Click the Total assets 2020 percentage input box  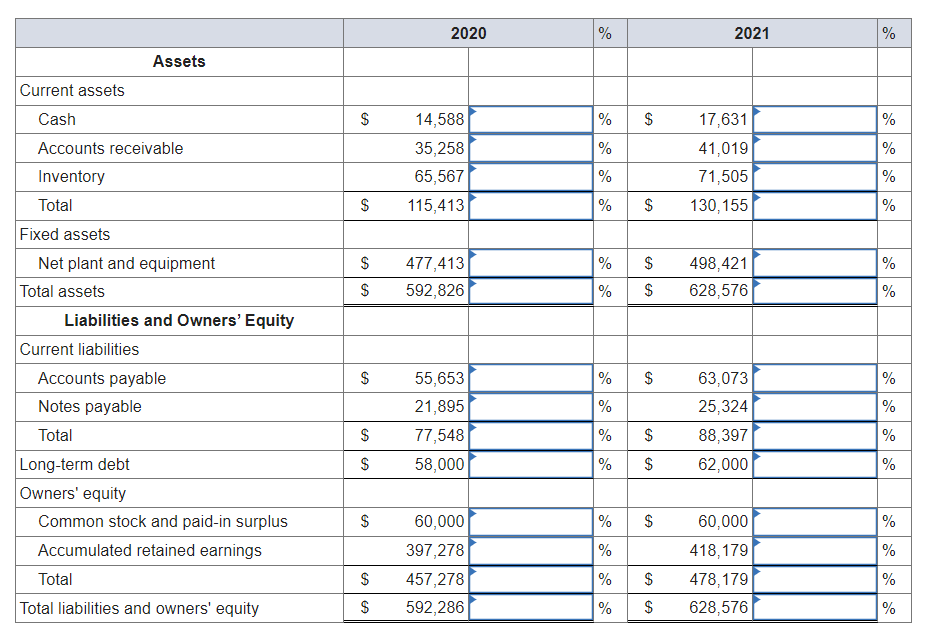530,291
